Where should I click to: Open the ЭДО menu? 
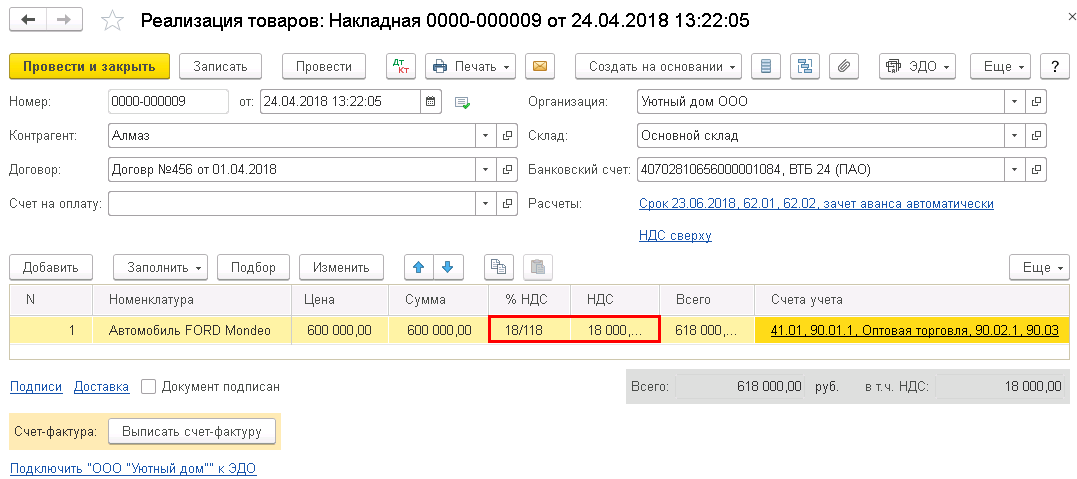920,67
